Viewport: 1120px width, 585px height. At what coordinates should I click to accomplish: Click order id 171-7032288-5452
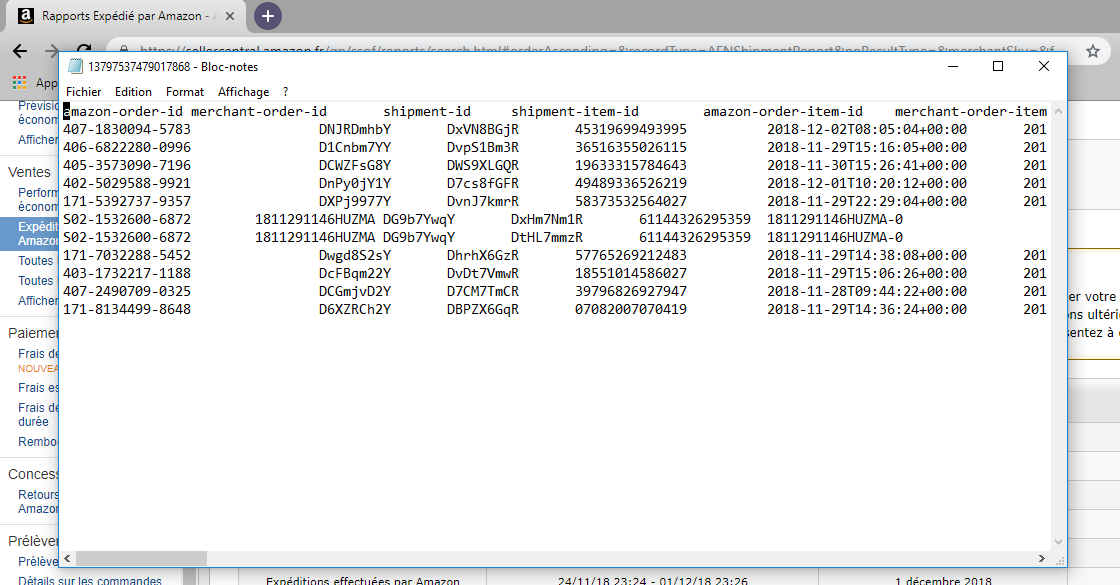tap(126, 255)
